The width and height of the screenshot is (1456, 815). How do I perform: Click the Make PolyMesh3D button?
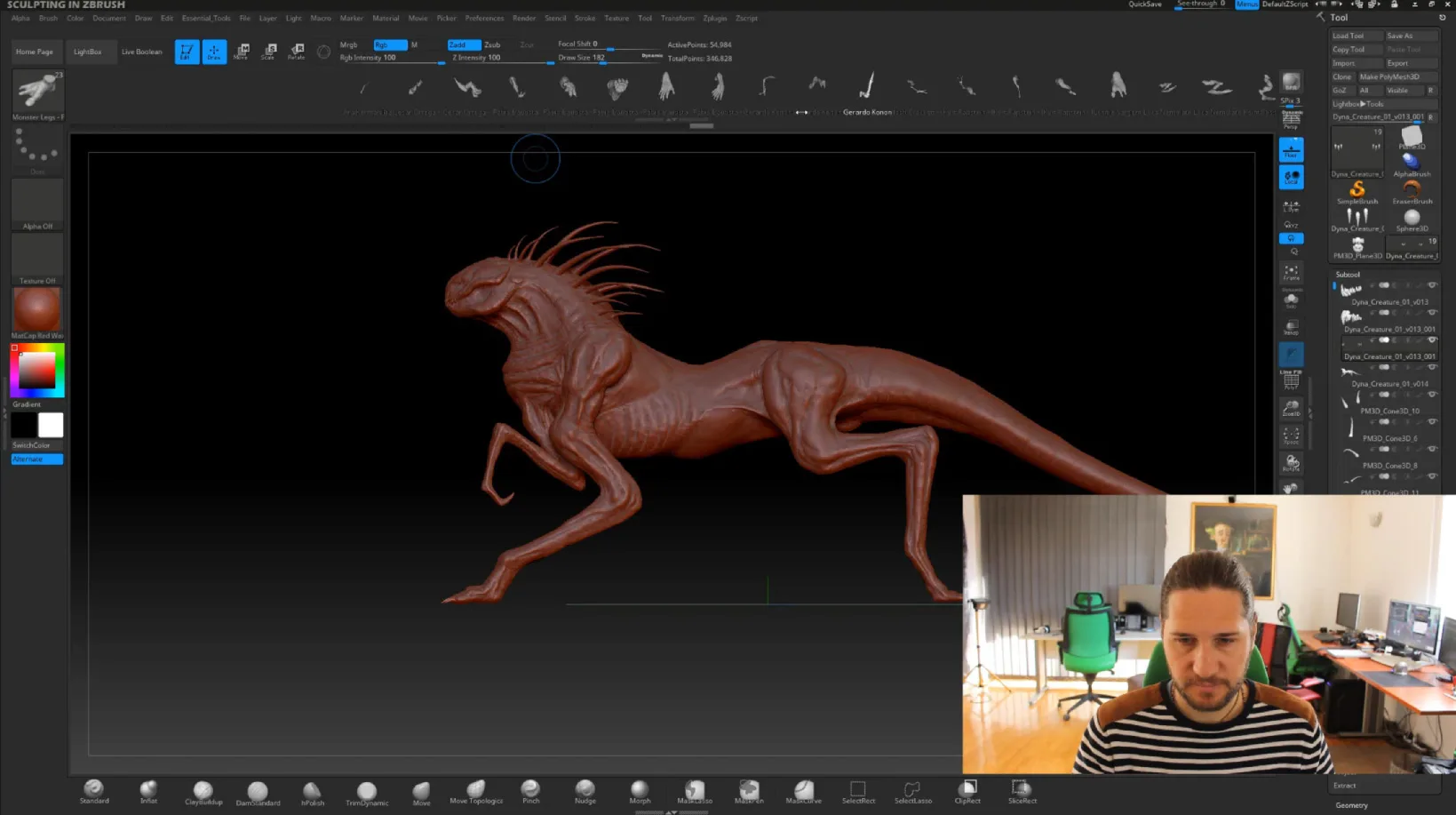pyautogui.click(x=1389, y=76)
